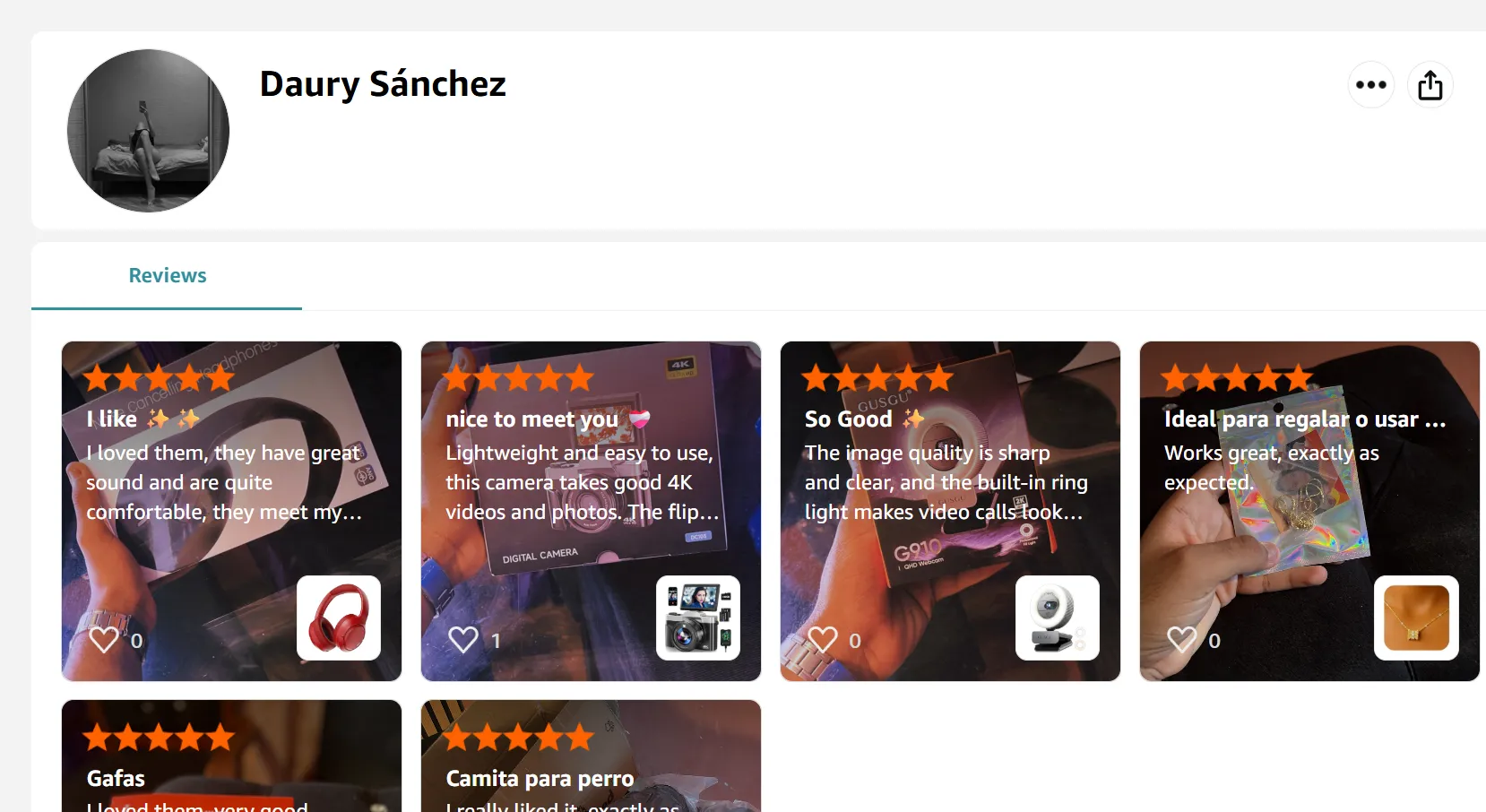
Task: Like the 'I like' headphones review
Action: (x=103, y=639)
